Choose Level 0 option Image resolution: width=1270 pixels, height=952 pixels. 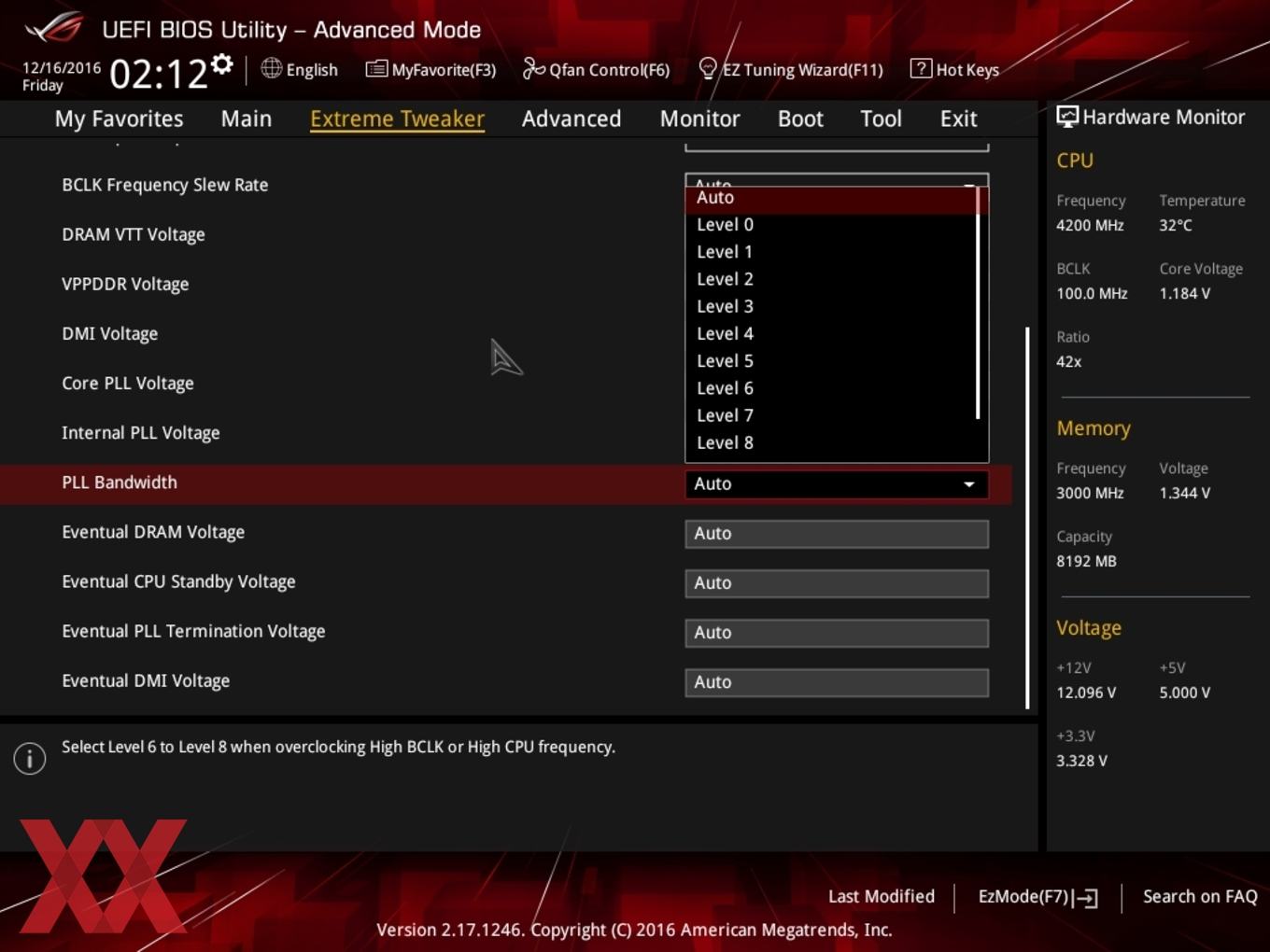point(831,225)
